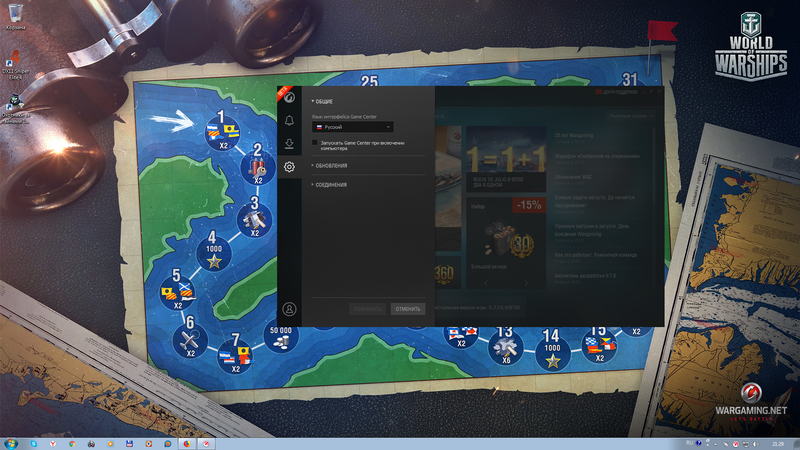Select the settings gear in the sidebar
This screenshot has width=800, height=450.
(289, 167)
